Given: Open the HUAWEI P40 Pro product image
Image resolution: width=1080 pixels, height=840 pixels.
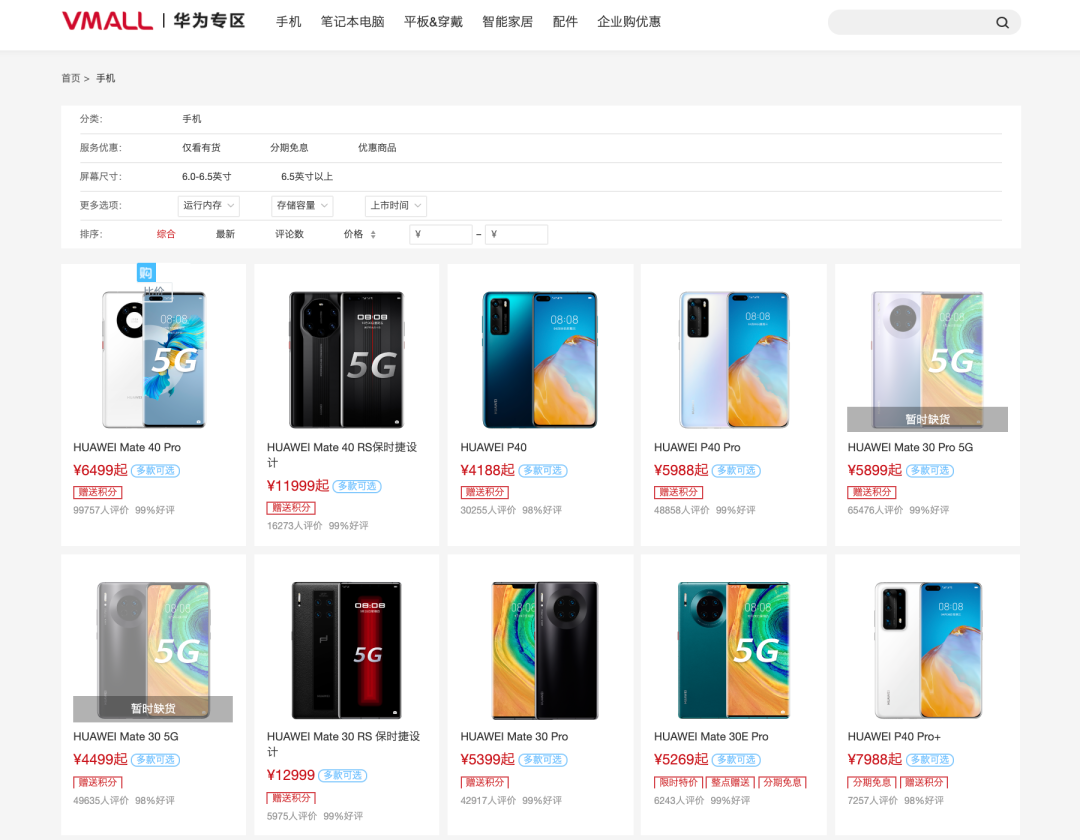Looking at the screenshot, I should click(734, 359).
